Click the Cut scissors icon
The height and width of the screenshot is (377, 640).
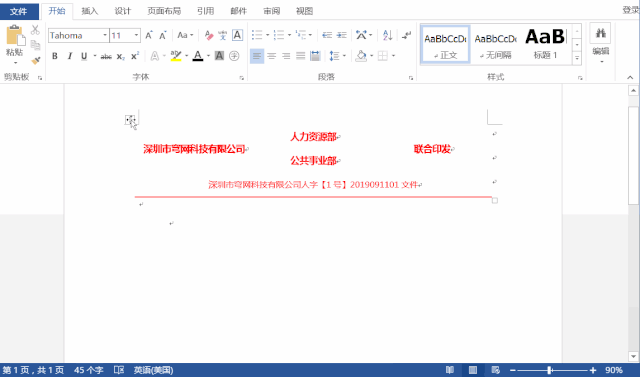[36, 29]
